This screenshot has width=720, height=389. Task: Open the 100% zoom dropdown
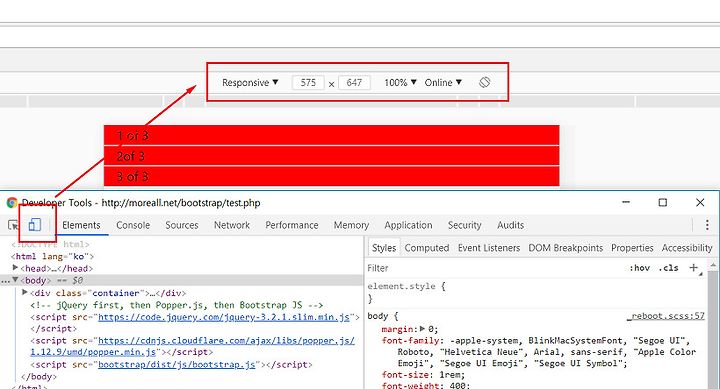coord(400,82)
